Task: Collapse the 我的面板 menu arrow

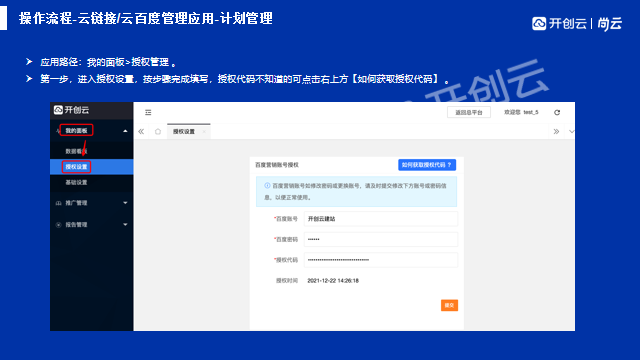Action: click(125, 131)
